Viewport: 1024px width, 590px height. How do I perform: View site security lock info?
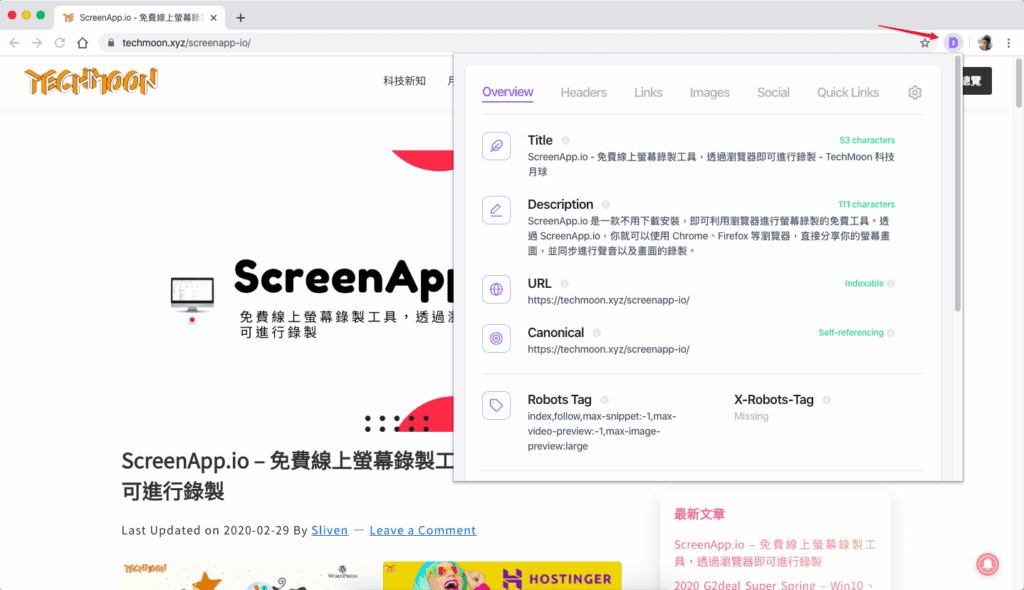click(111, 43)
